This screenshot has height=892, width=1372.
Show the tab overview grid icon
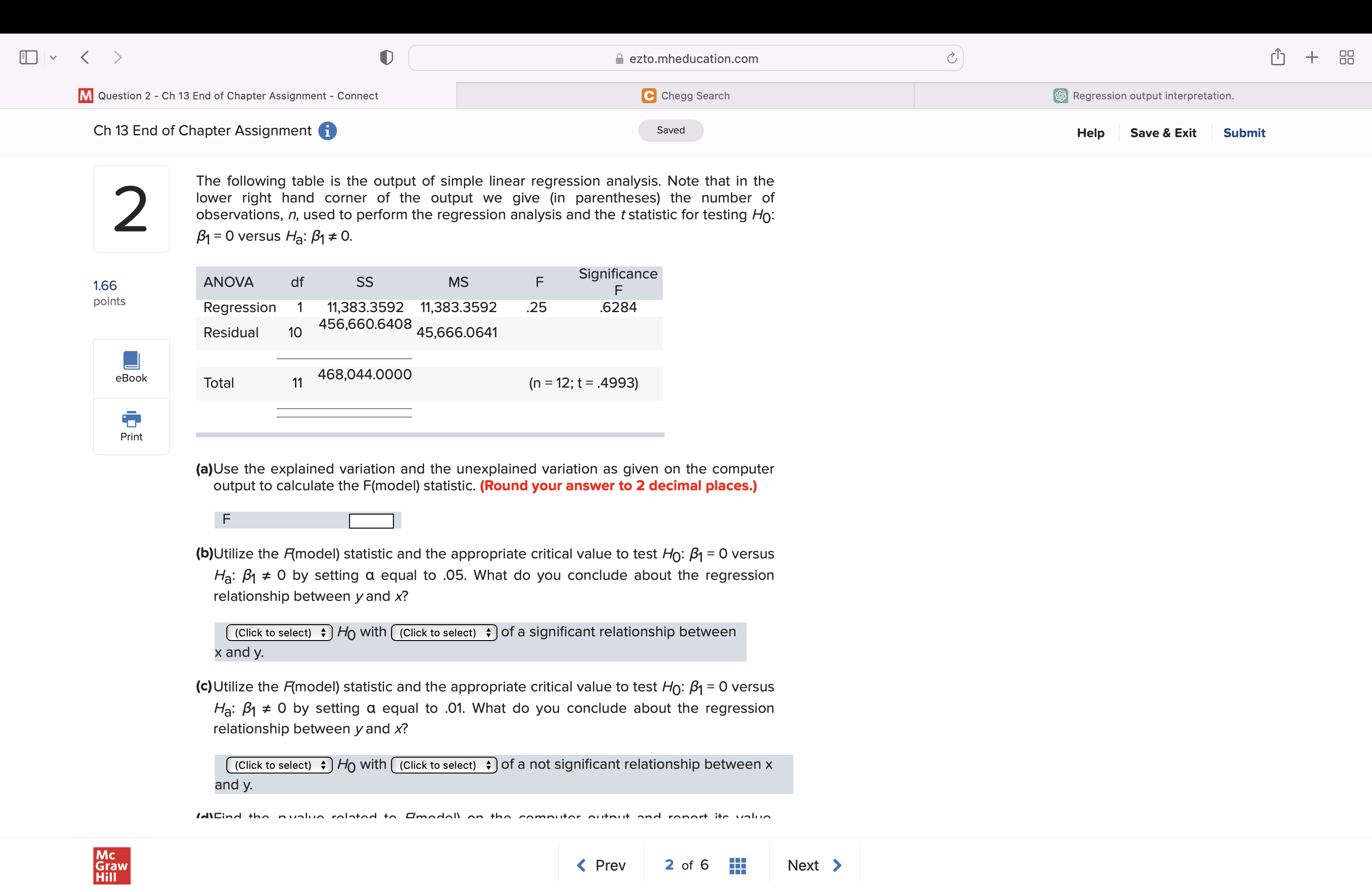pos(1347,57)
